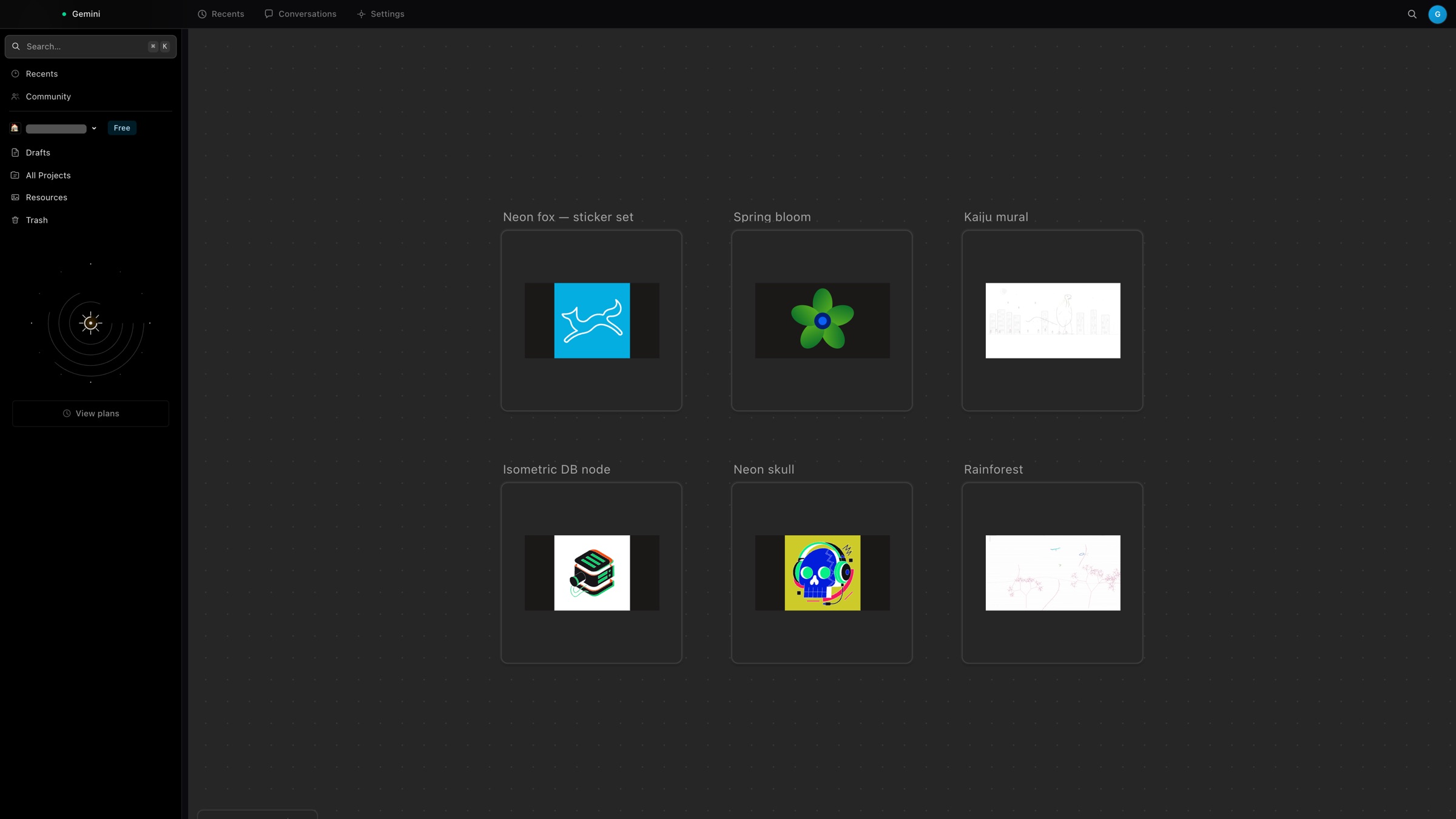Click the 'Neon skull' title
The image size is (1456, 819).
pyautogui.click(x=764, y=470)
